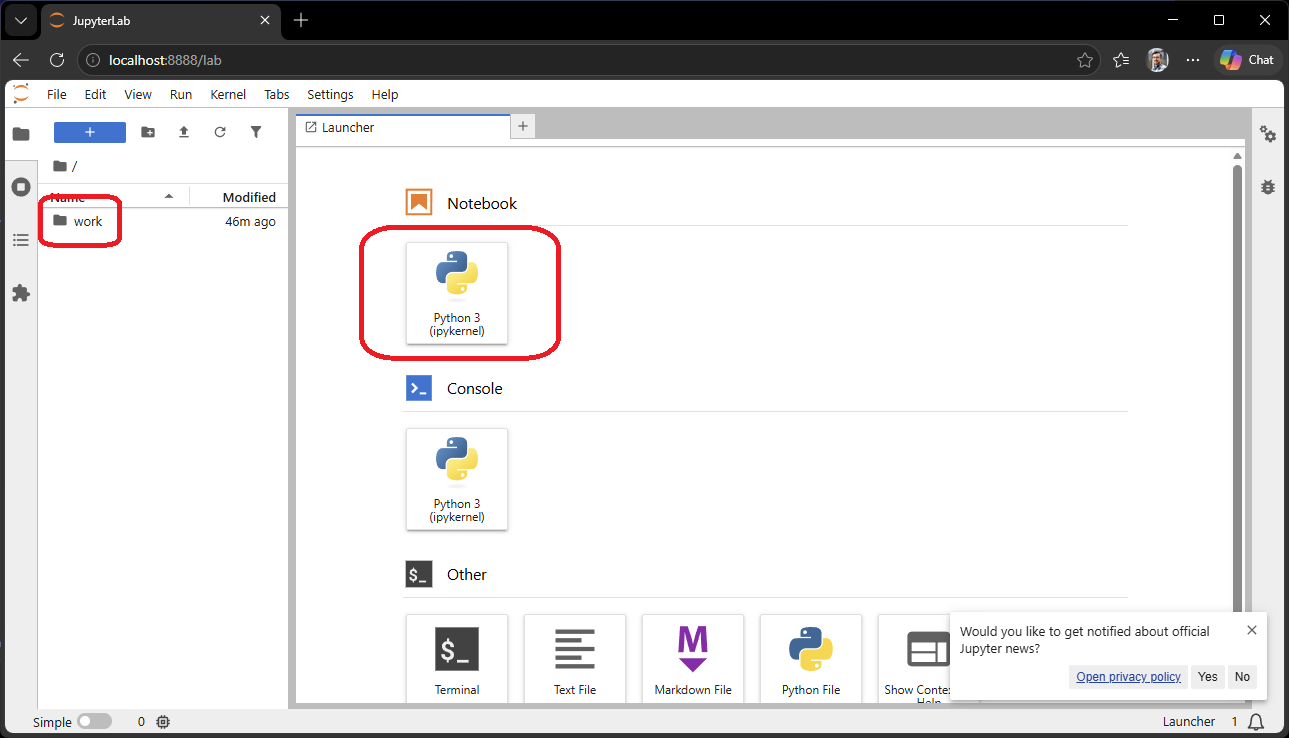The image size is (1289, 738).
Task: Create a new Markdown File
Action: 693,658
